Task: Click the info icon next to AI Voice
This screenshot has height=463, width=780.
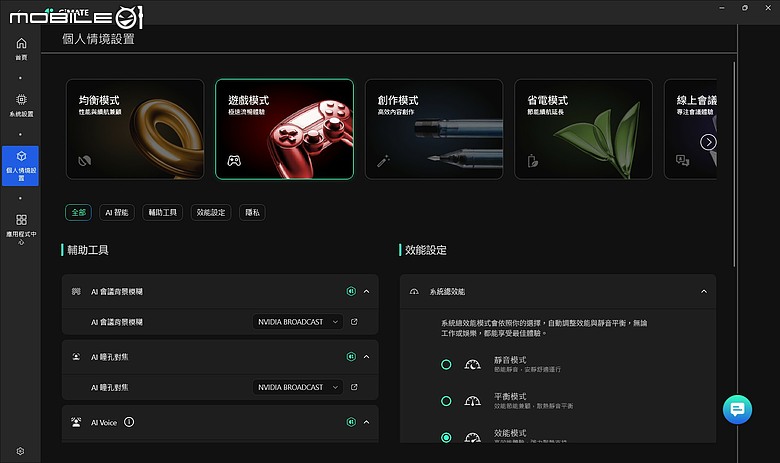Action: pos(129,422)
